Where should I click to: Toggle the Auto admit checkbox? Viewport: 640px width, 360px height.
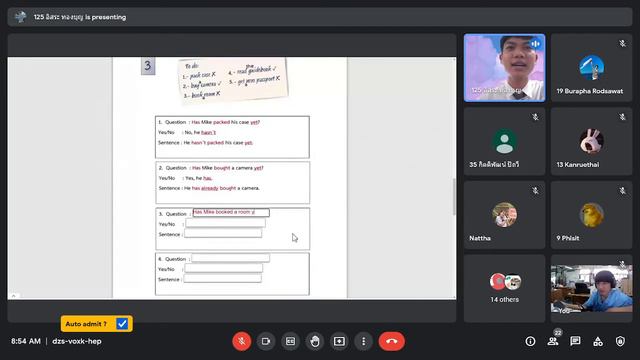point(122,324)
